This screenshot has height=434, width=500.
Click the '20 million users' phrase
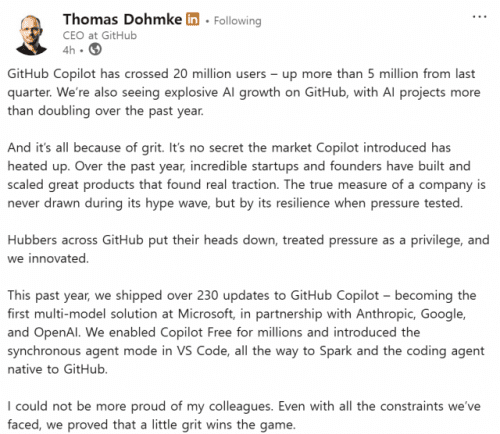click(220, 74)
